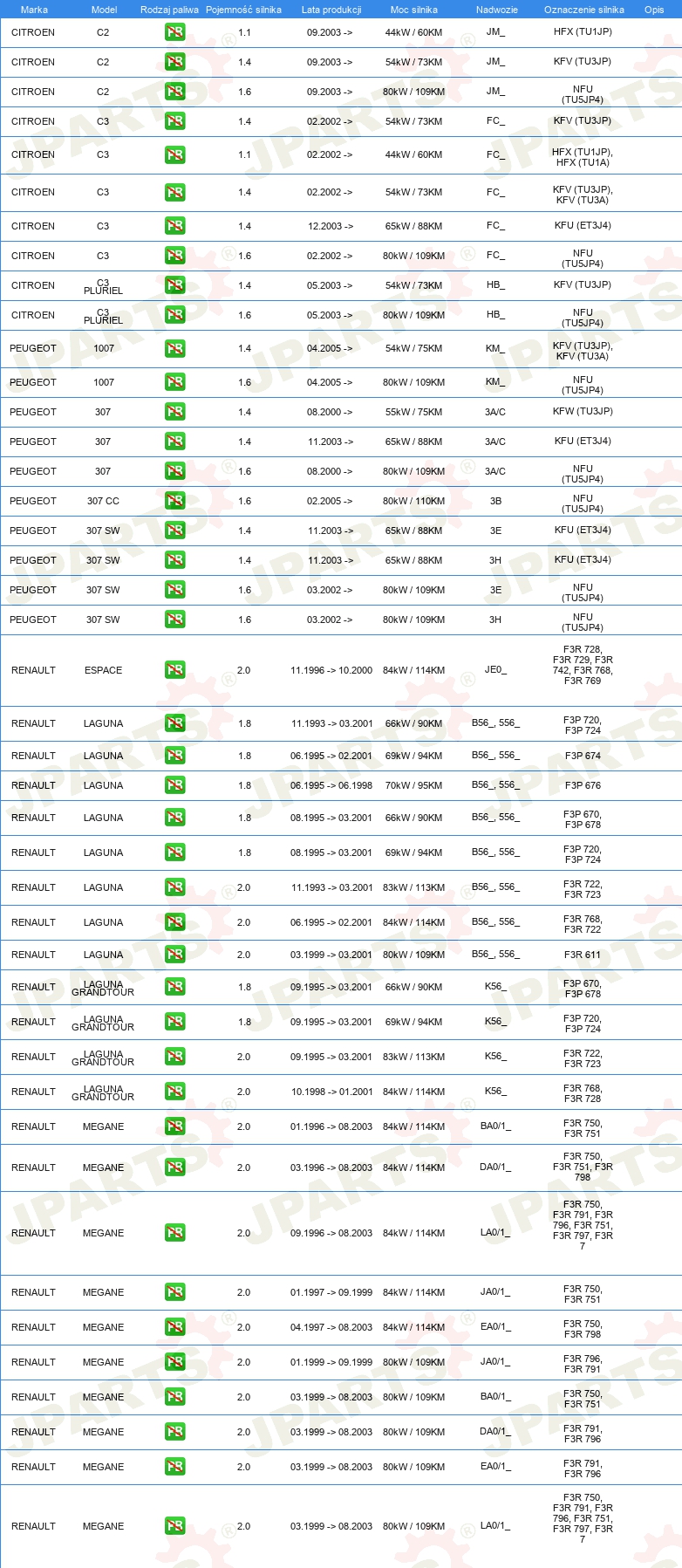Select the 80kW / 110KM power cell
The image size is (682, 1568).
[413, 501]
